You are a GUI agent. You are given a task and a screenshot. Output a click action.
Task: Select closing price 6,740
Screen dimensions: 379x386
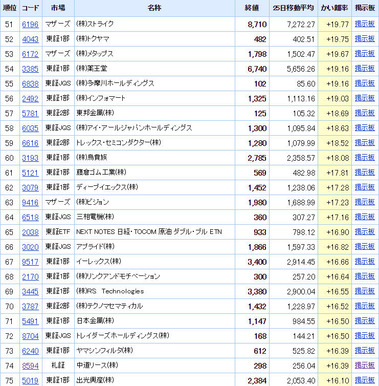[x=257, y=69]
